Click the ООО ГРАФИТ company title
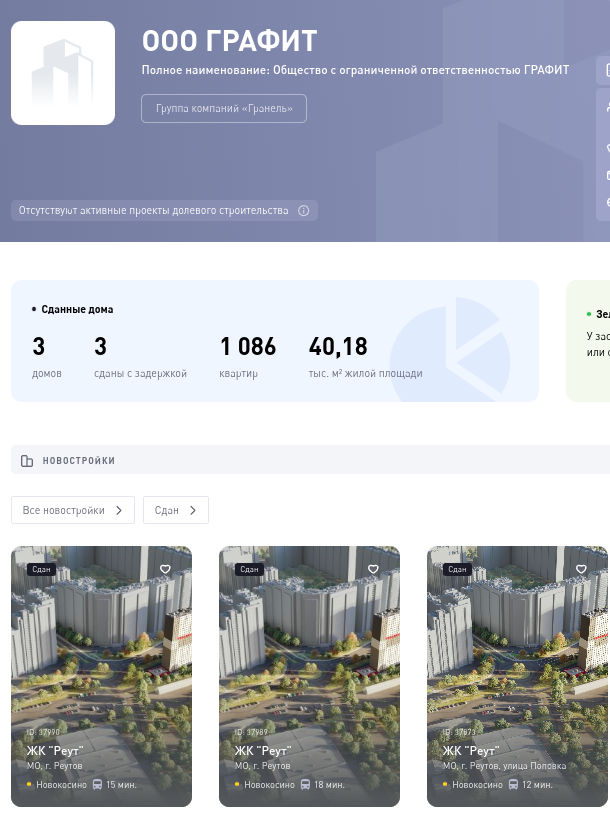Image resolution: width=610 pixels, height=831 pixels. click(229, 41)
